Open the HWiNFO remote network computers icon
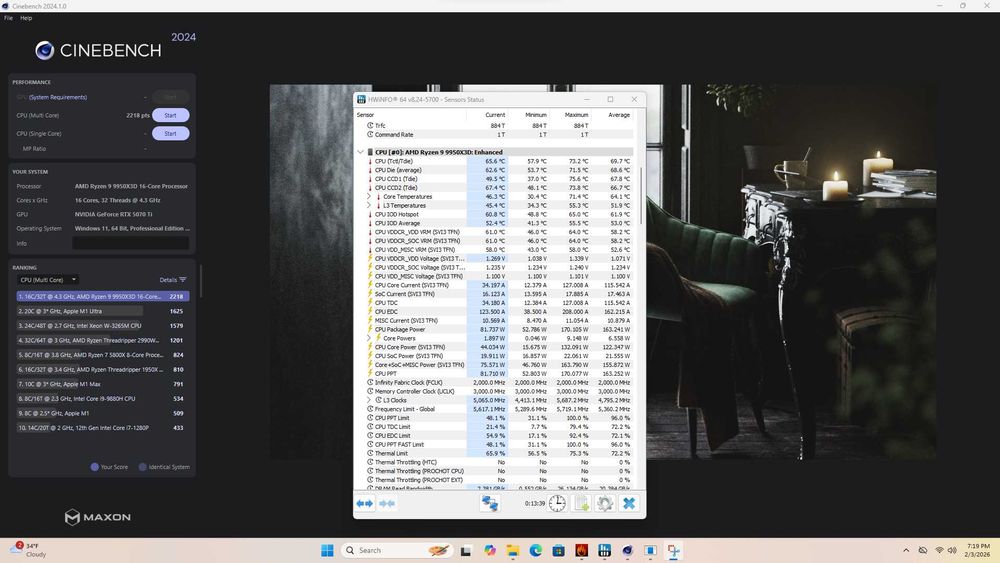Image resolution: width=1000 pixels, height=563 pixels. point(490,503)
